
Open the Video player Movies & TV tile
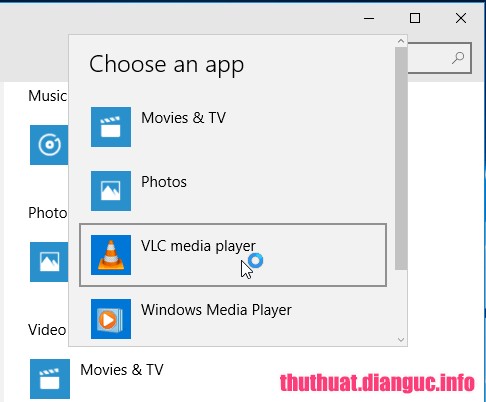click(x=50, y=379)
